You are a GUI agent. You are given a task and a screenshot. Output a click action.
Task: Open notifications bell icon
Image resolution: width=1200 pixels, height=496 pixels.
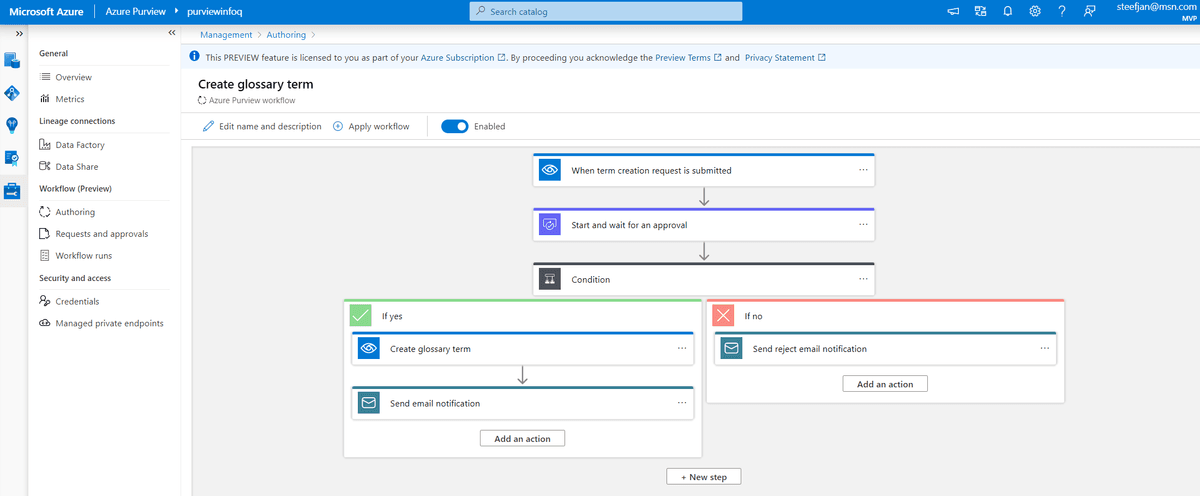point(1007,11)
